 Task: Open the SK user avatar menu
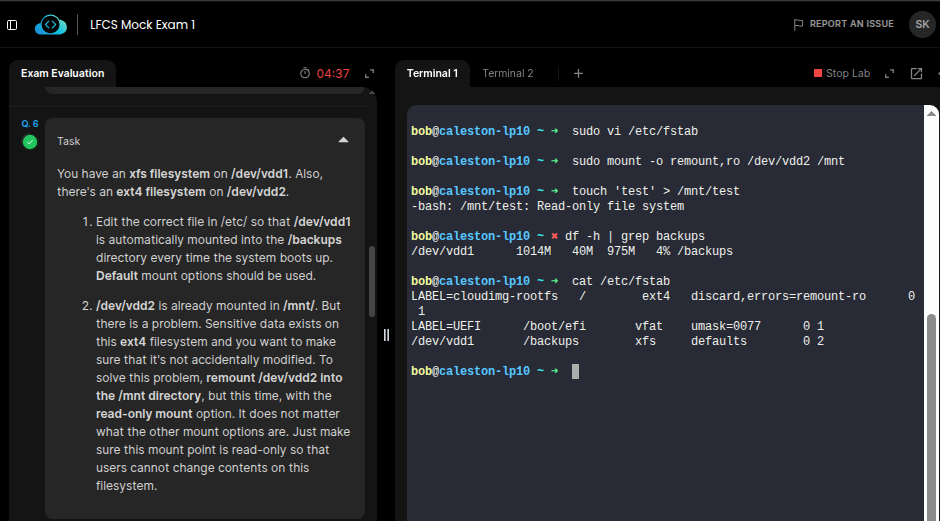pyautogui.click(x=921, y=24)
